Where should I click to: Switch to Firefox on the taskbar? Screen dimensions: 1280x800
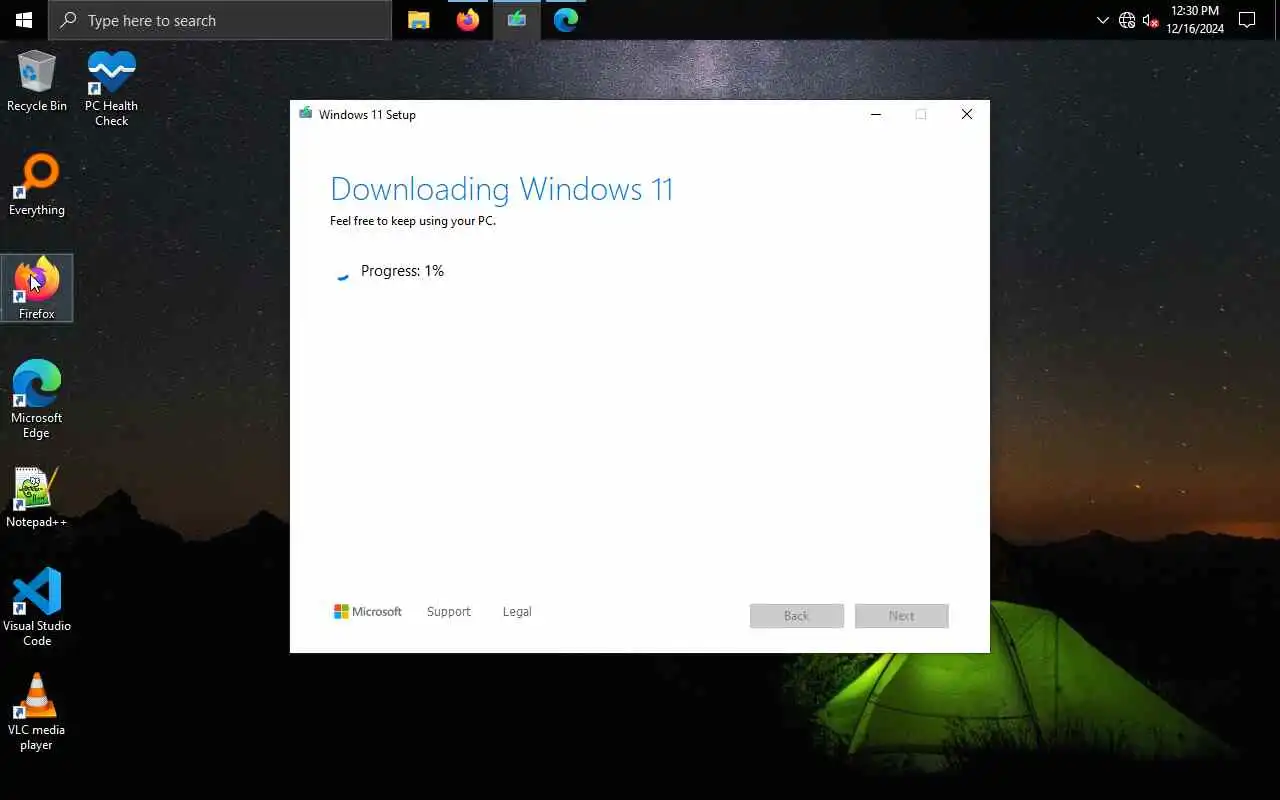pyautogui.click(x=468, y=20)
